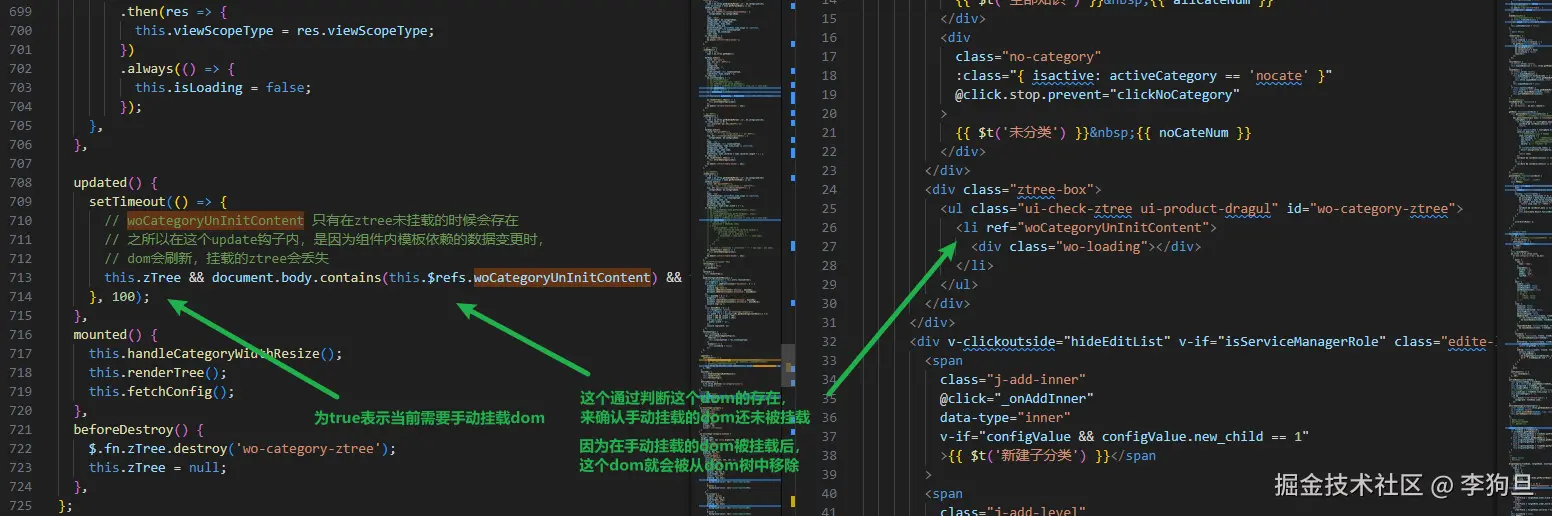Click comment line '之所以在这个update钩子内'

pos(325,240)
